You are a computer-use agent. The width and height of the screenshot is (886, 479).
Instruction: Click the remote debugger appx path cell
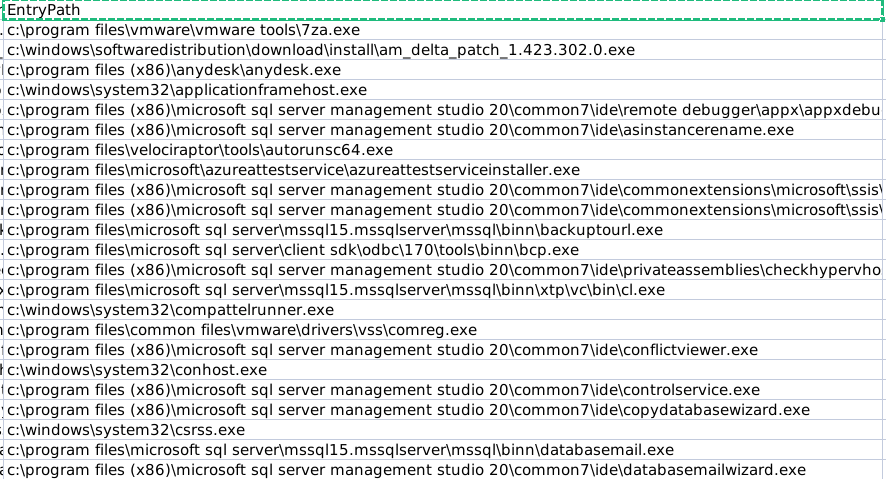(x=444, y=110)
